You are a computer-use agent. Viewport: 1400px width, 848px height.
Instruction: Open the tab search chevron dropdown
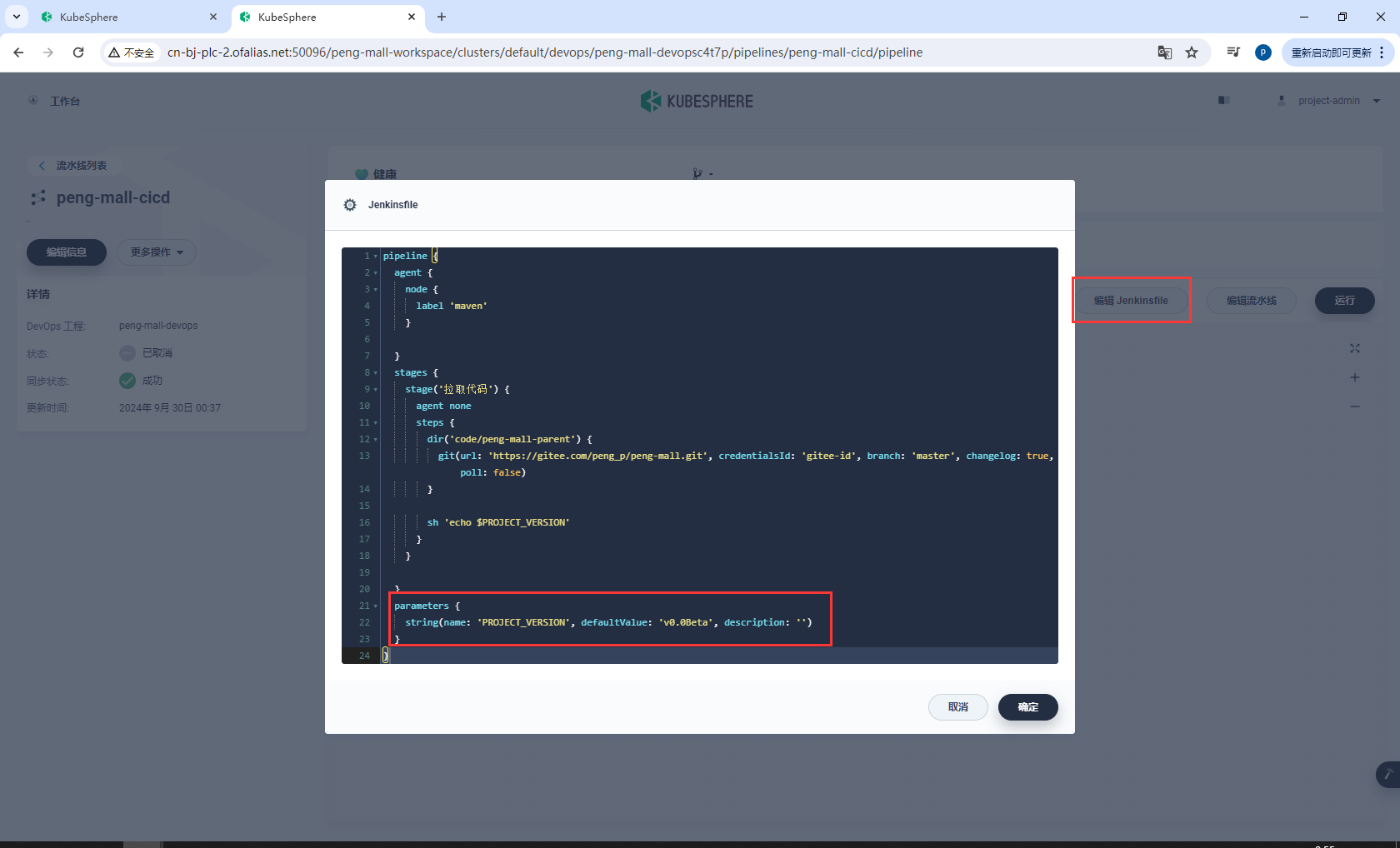click(x=16, y=17)
